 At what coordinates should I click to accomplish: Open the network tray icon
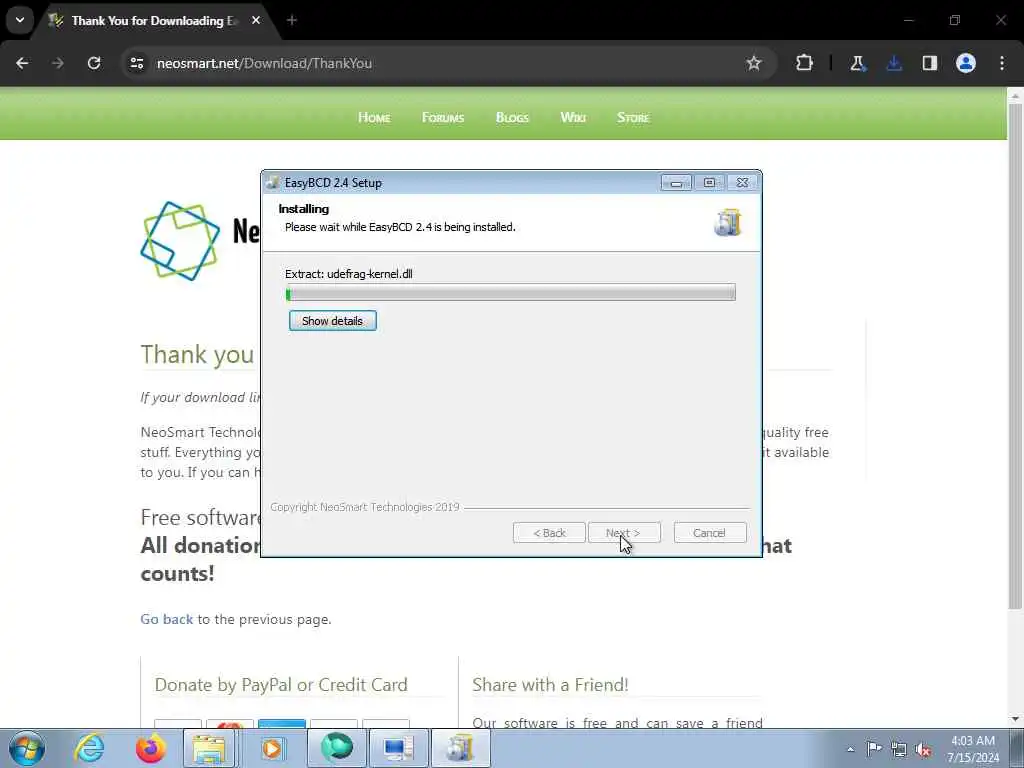click(x=899, y=749)
